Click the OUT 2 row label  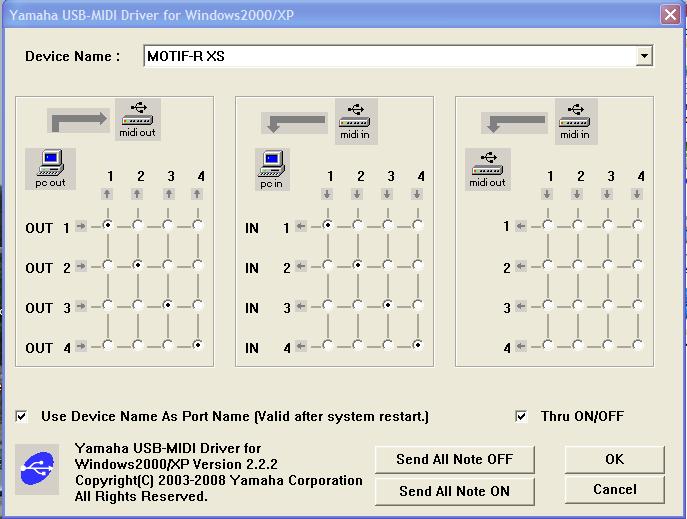tap(48, 268)
